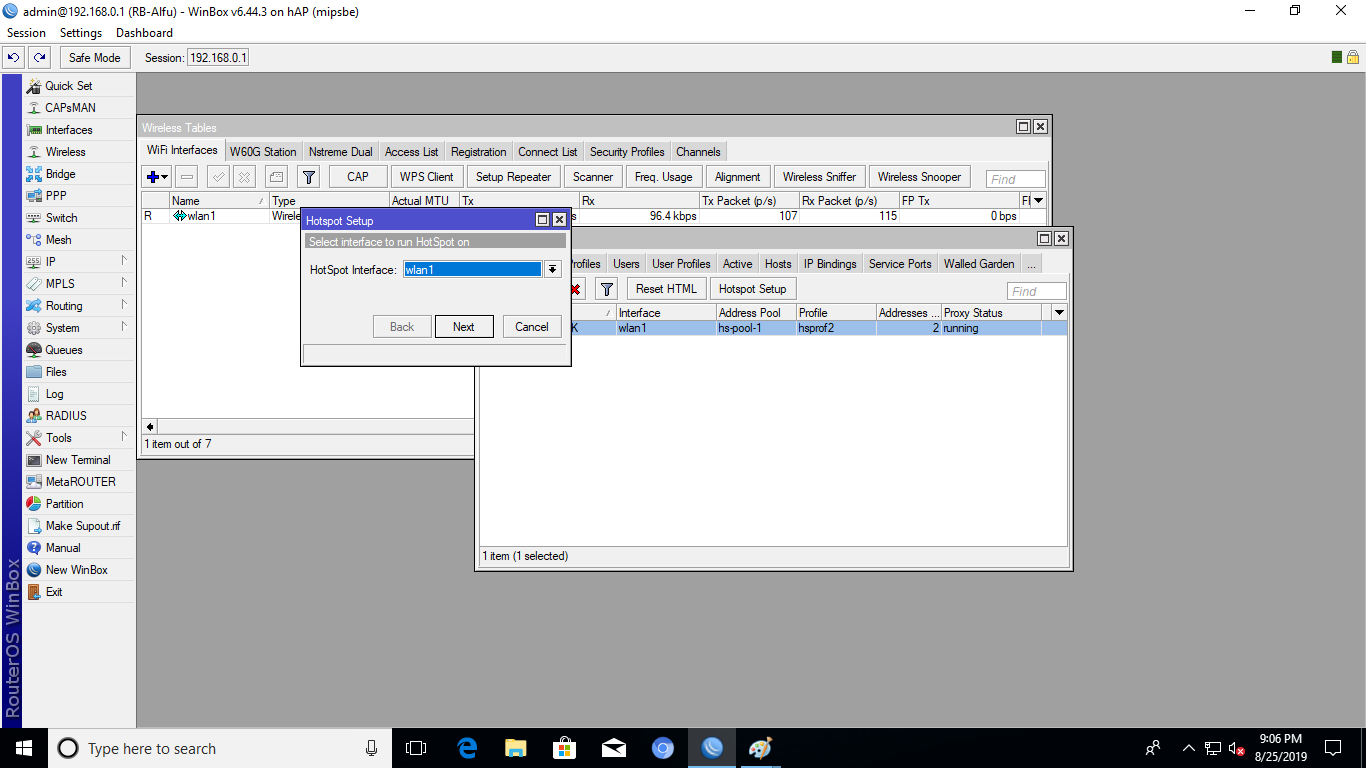This screenshot has height=768, width=1366.
Task: Open the Wireless sidebar entry
Action: [65, 152]
